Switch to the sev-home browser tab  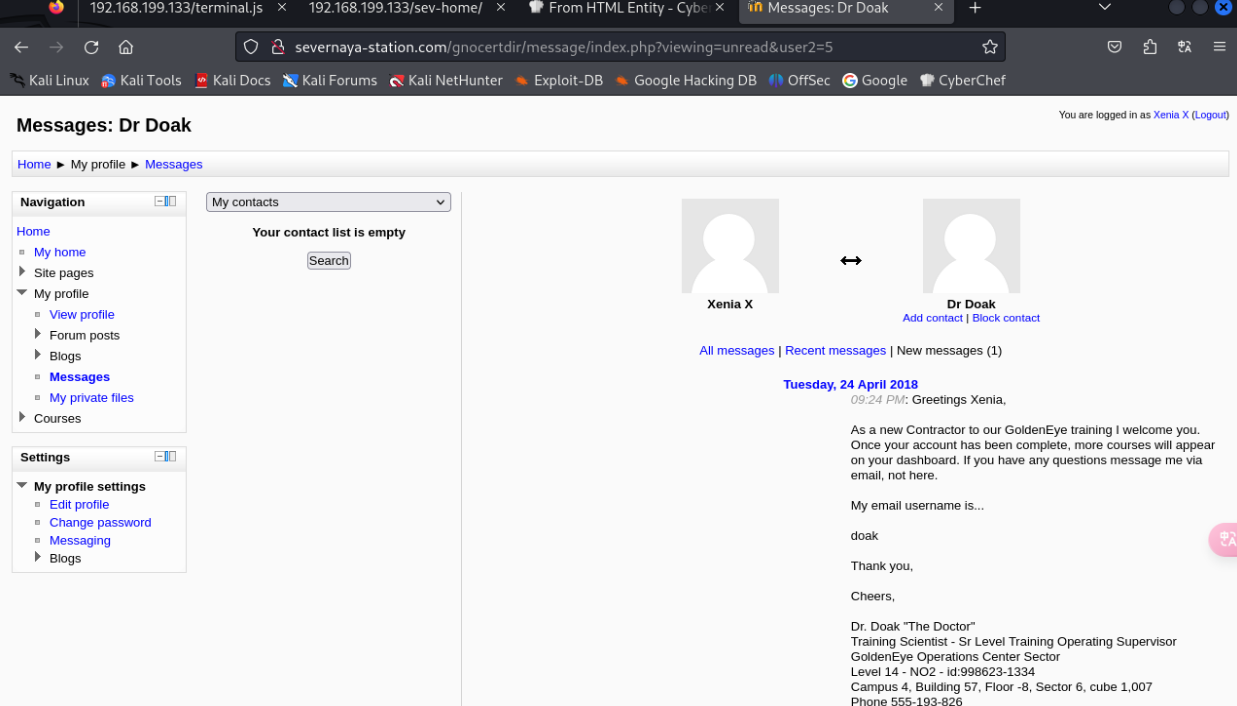395,8
